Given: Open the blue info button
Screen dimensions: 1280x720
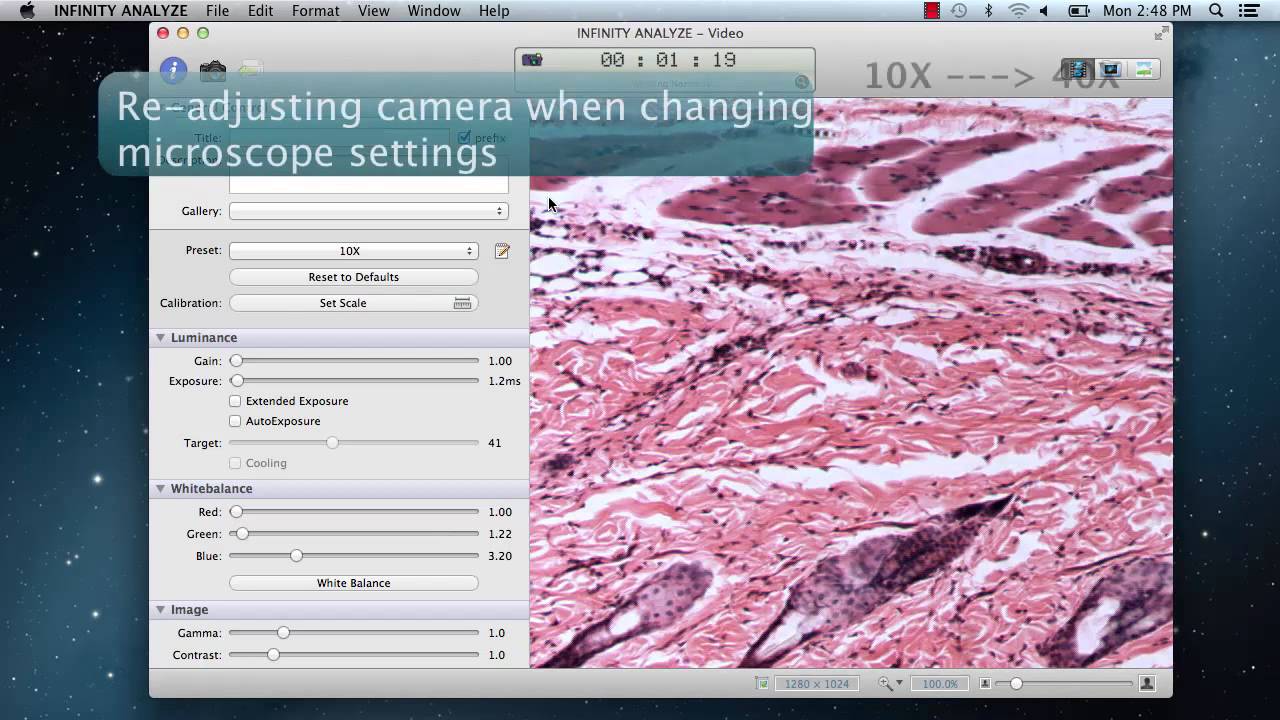Looking at the screenshot, I should pos(173,70).
